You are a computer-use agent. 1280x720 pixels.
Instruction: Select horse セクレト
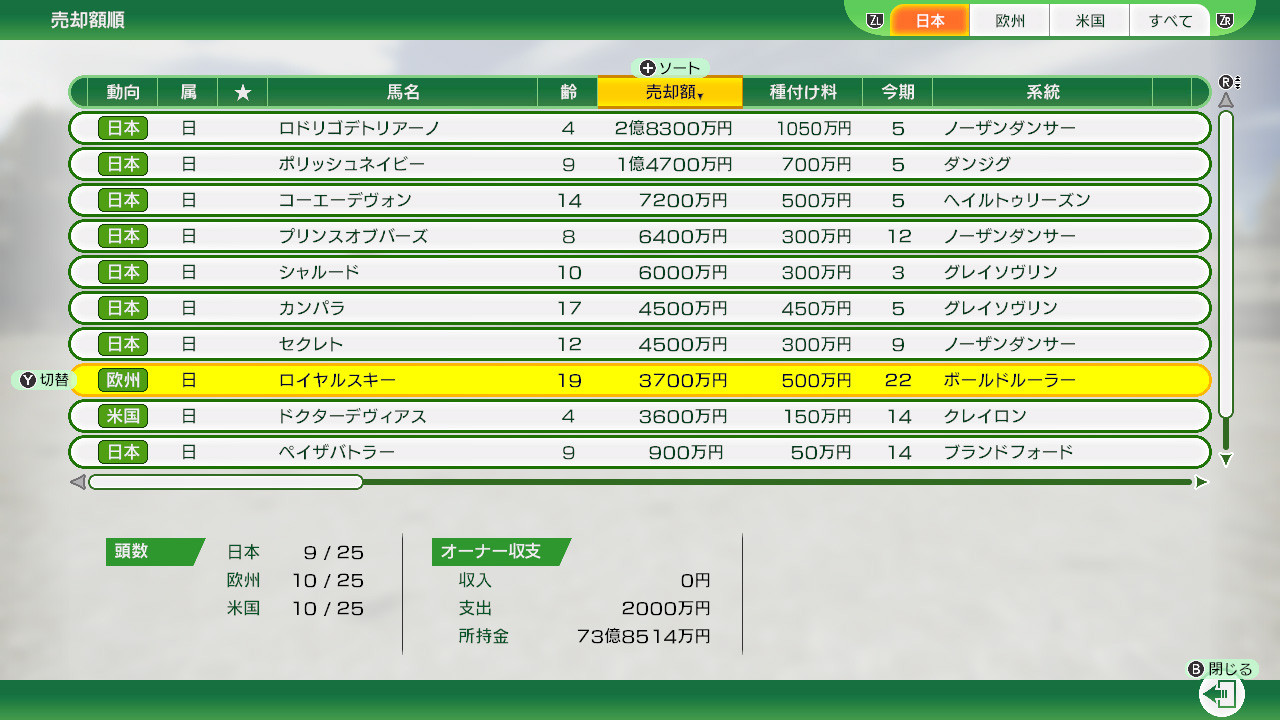click(640, 344)
